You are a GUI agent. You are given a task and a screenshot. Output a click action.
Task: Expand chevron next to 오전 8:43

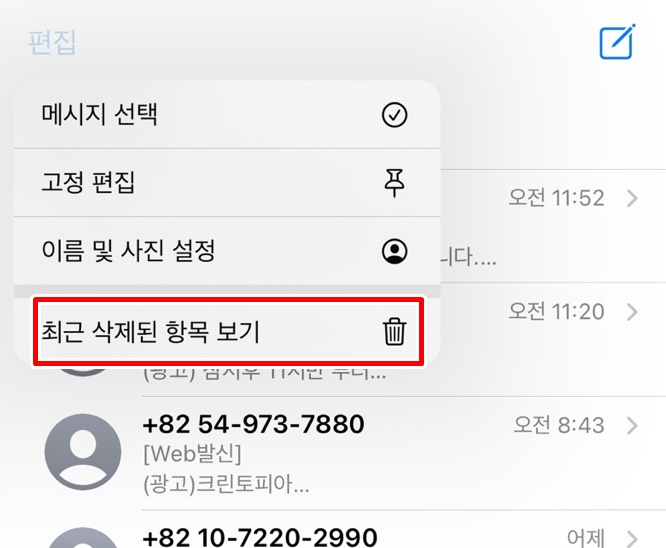632,425
